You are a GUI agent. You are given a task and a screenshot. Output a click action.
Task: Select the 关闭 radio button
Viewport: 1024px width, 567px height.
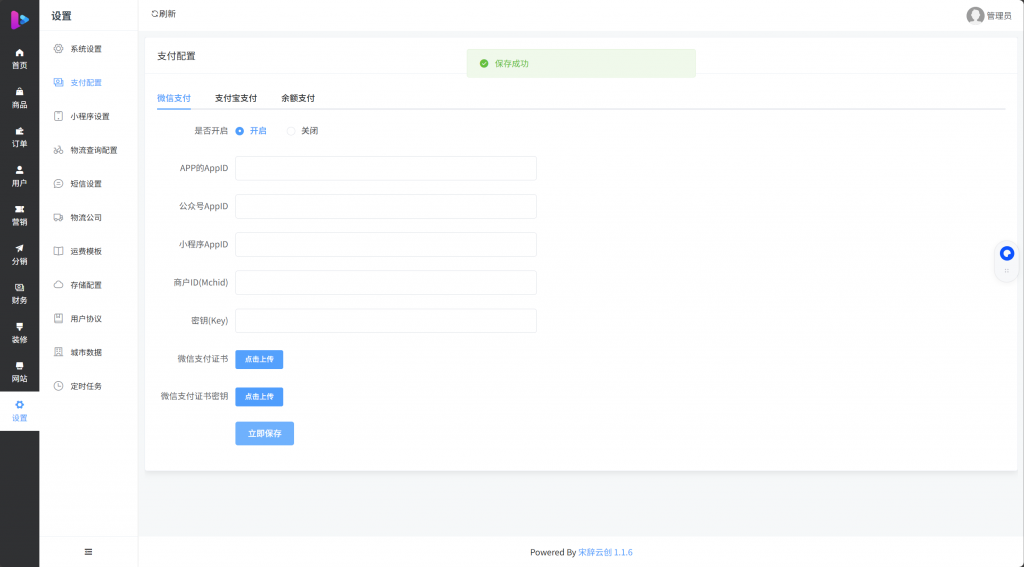pyautogui.click(x=291, y=131)
